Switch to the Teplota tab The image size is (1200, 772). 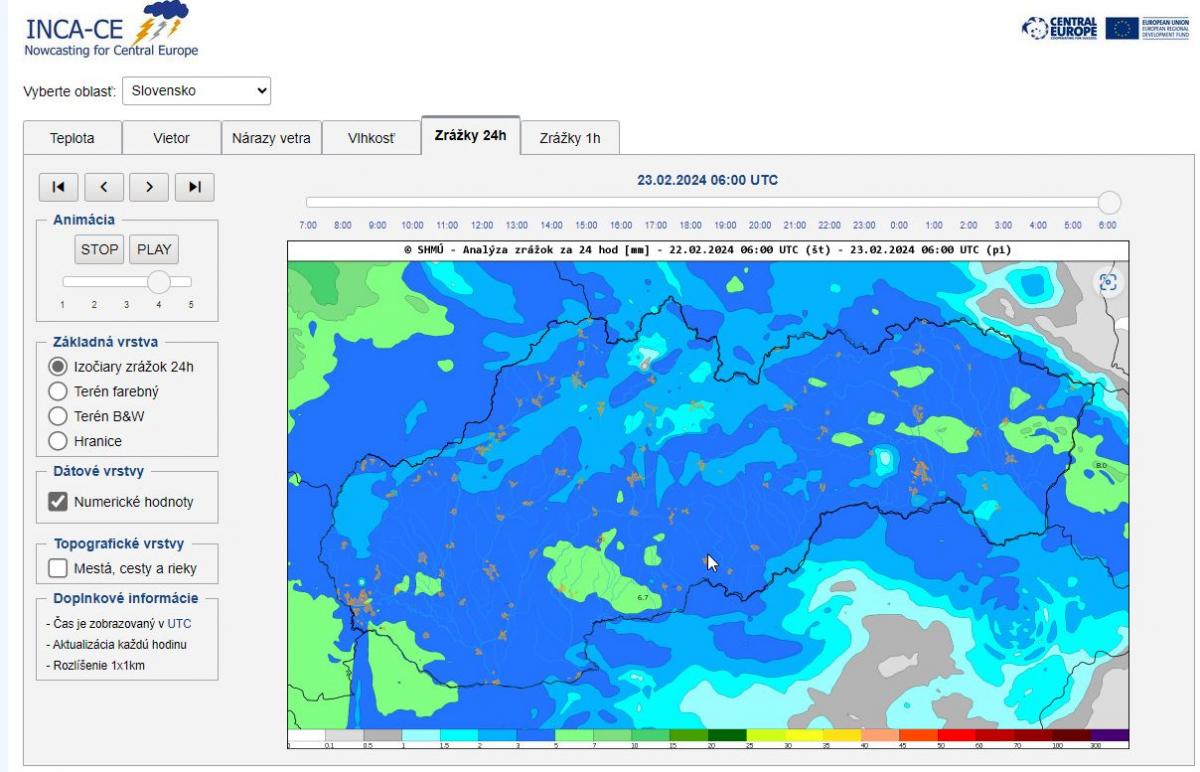coord(72,138)
